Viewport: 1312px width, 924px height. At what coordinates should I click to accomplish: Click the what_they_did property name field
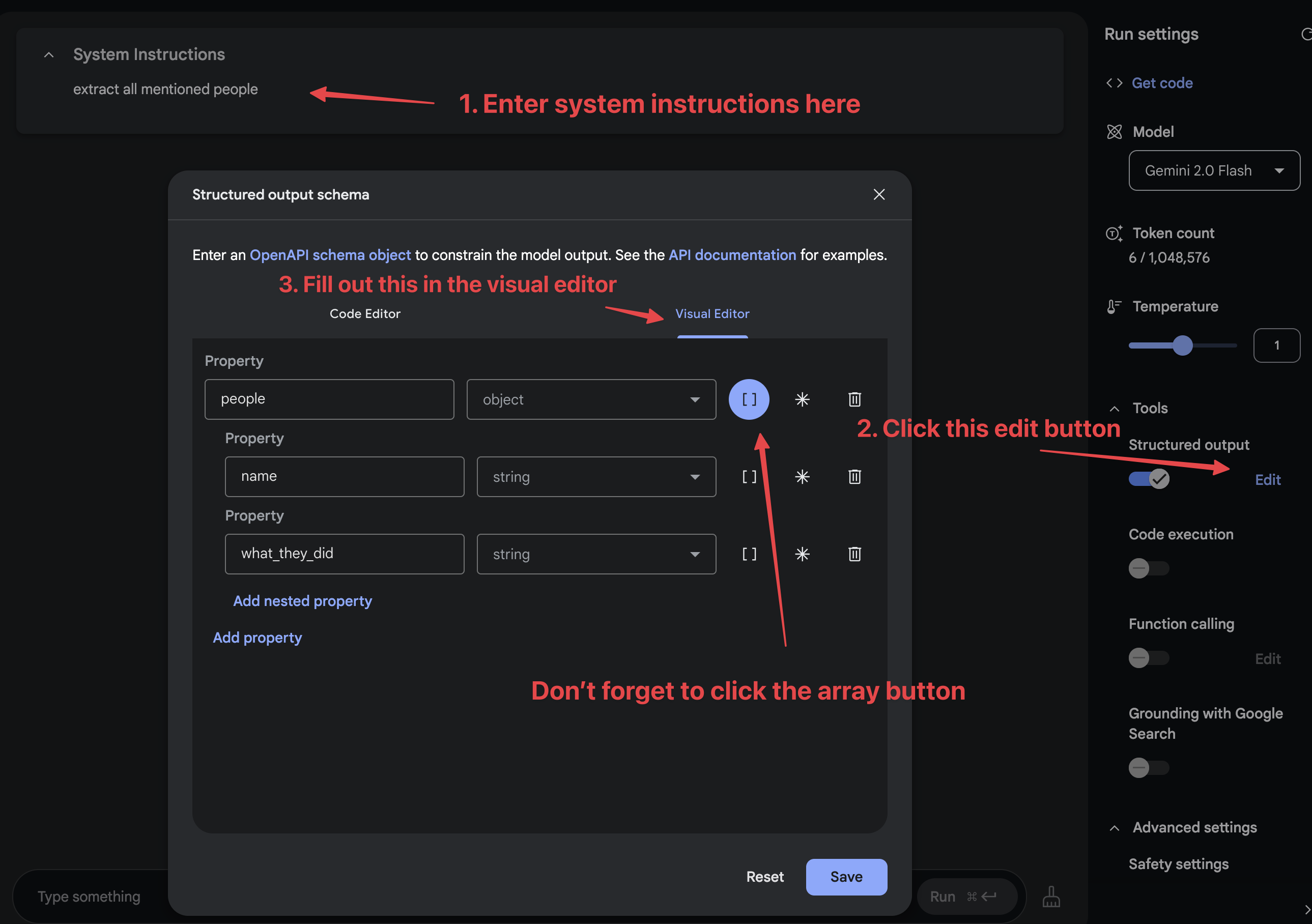pyautogui.click(x=345, y=554)
